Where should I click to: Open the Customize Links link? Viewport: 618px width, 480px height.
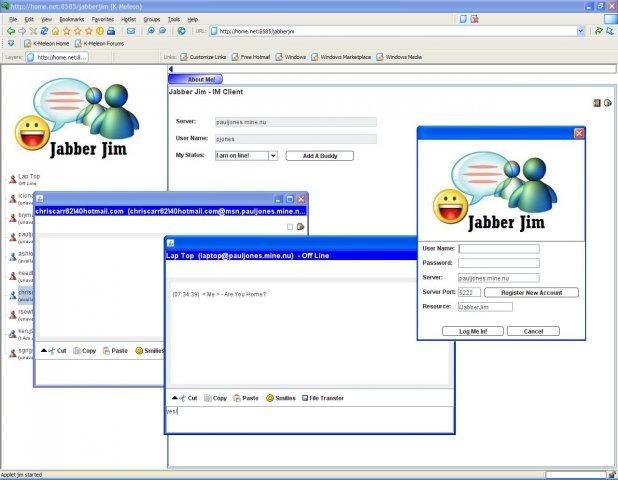point(203,57)
